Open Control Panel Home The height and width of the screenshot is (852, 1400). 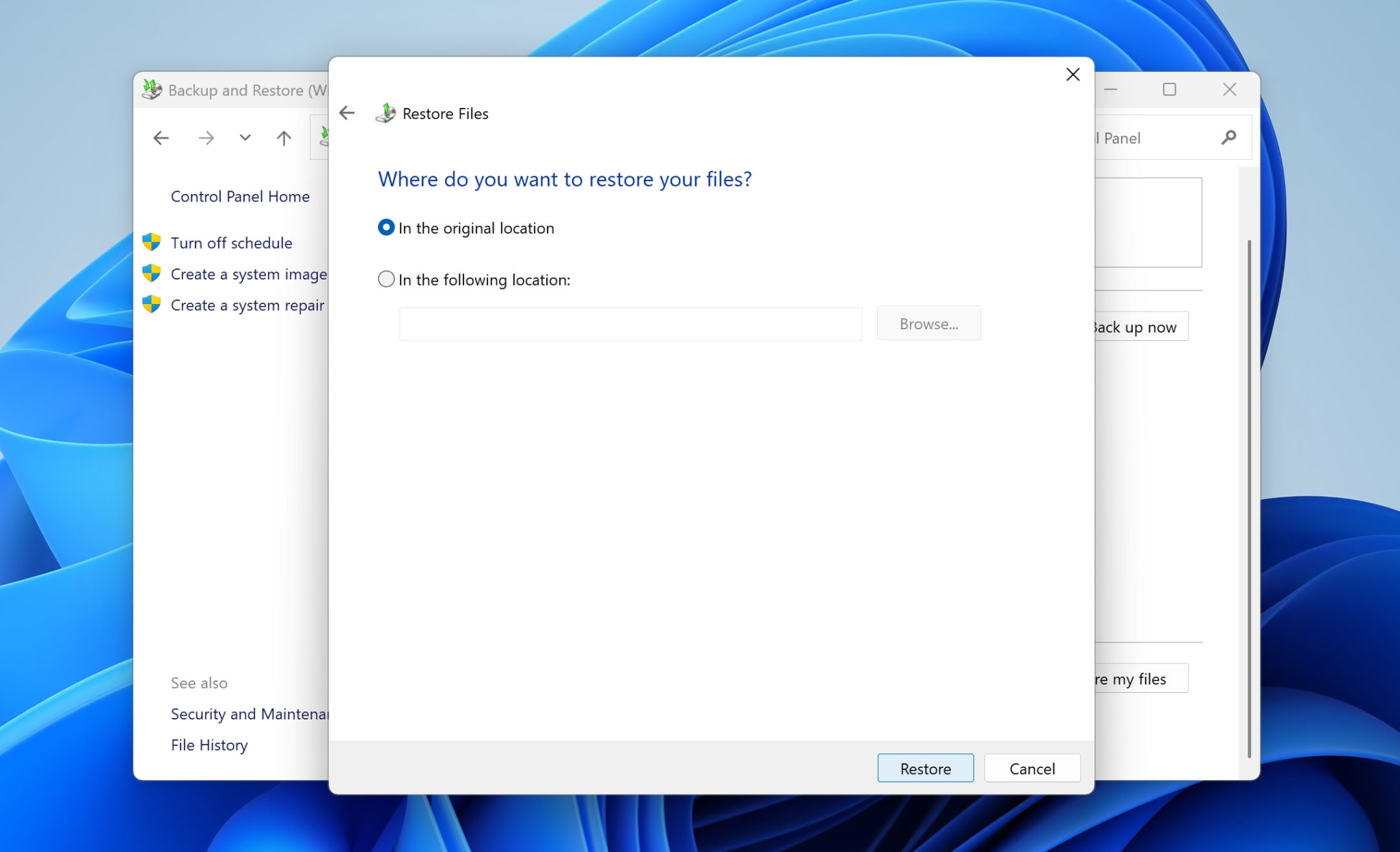(x=239, y=196)
